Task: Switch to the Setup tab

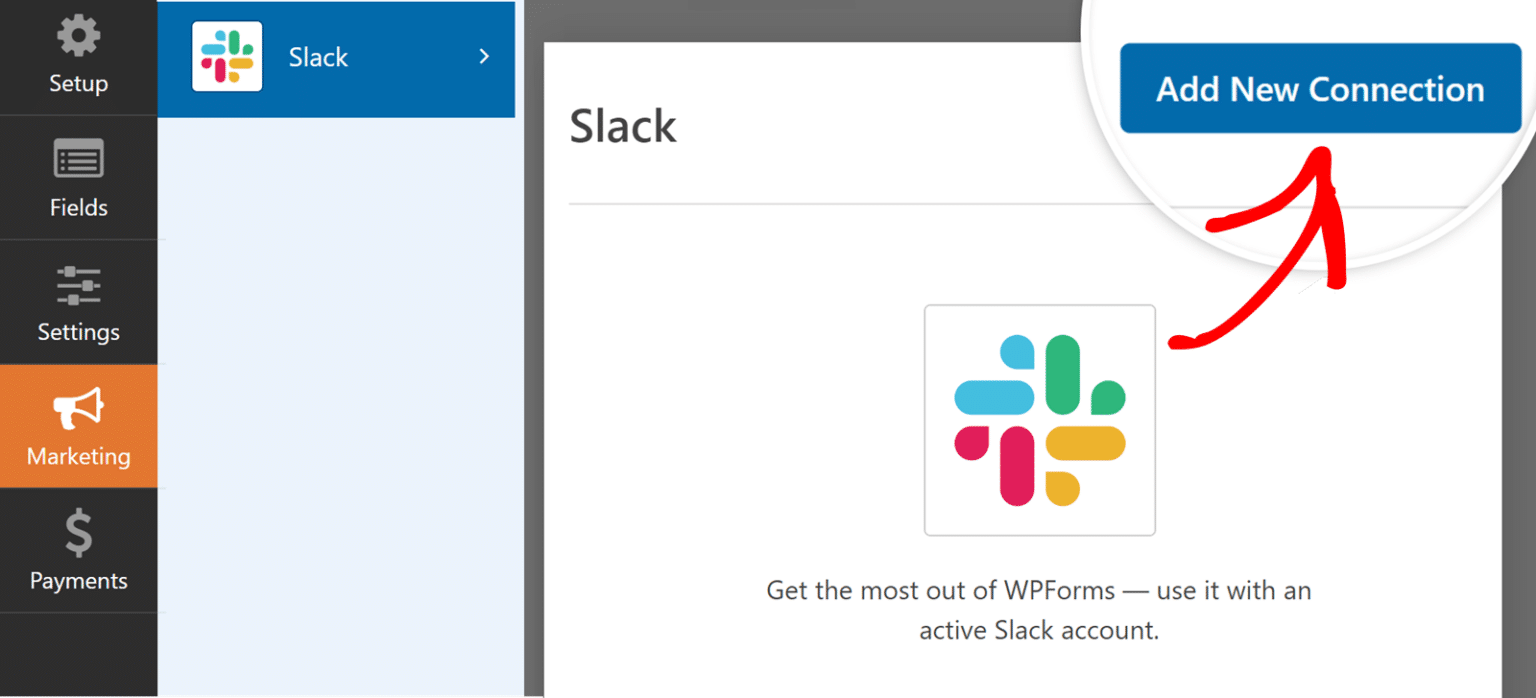Action: pos(78,57)
